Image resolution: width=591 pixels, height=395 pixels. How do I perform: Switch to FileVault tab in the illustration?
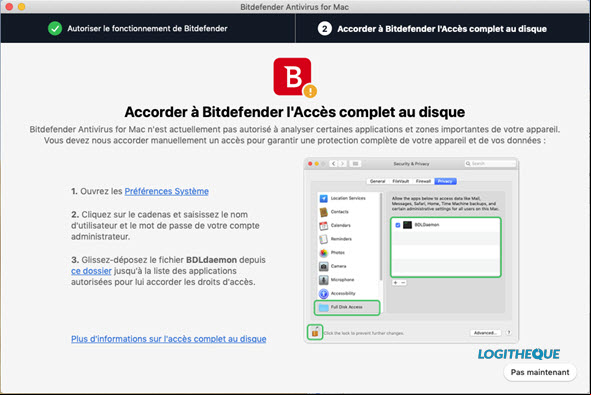tap(400, 181)
